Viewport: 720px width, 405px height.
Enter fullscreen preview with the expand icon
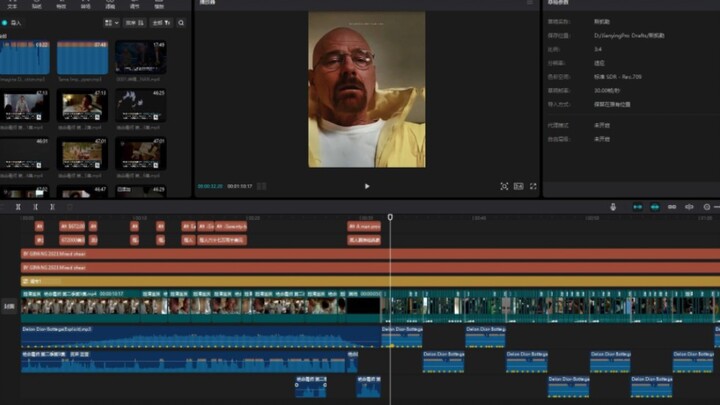point(533,186)
